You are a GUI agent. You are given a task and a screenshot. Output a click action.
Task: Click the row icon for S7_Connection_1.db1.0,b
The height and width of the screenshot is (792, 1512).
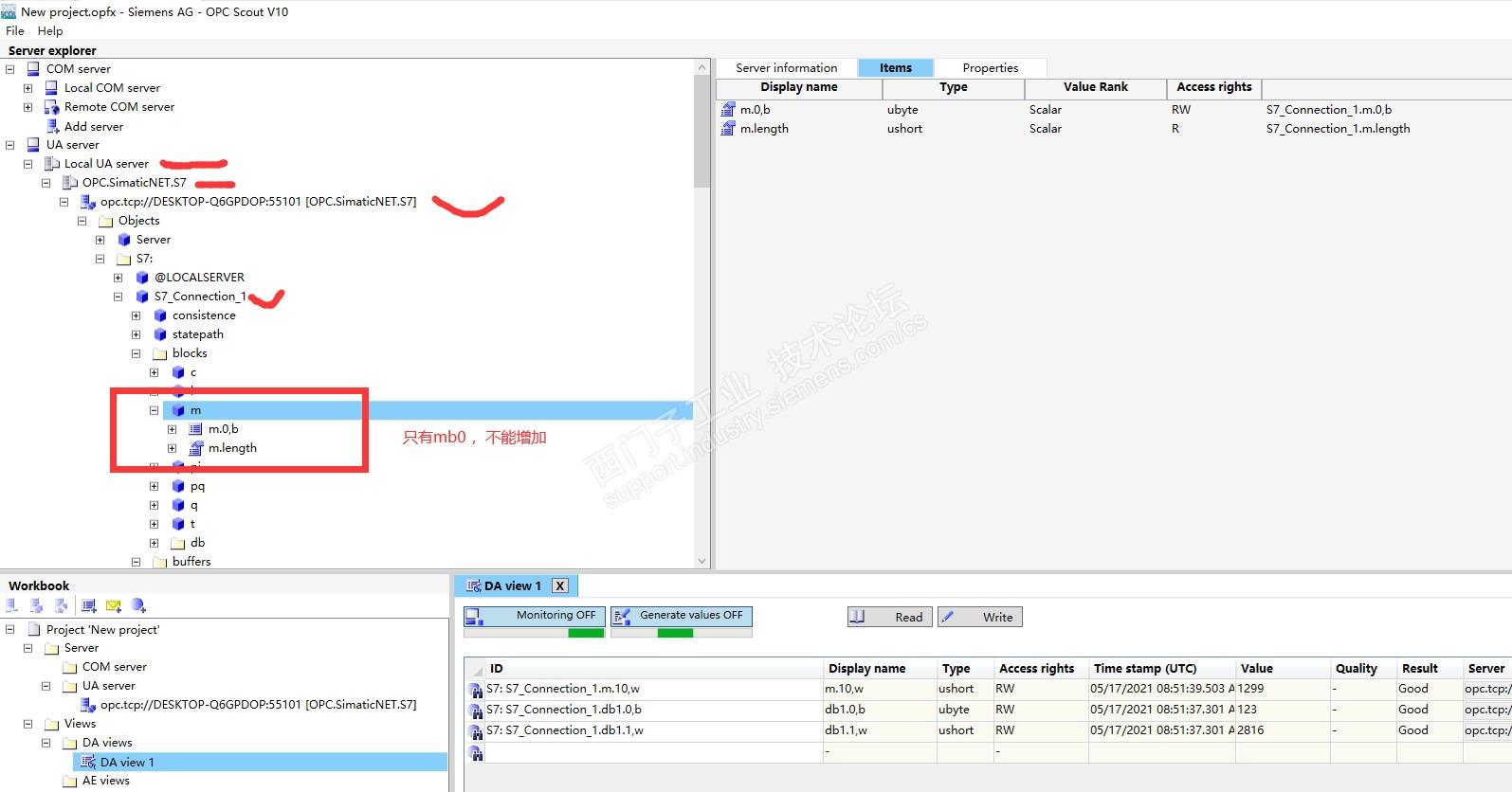point(476,711)
